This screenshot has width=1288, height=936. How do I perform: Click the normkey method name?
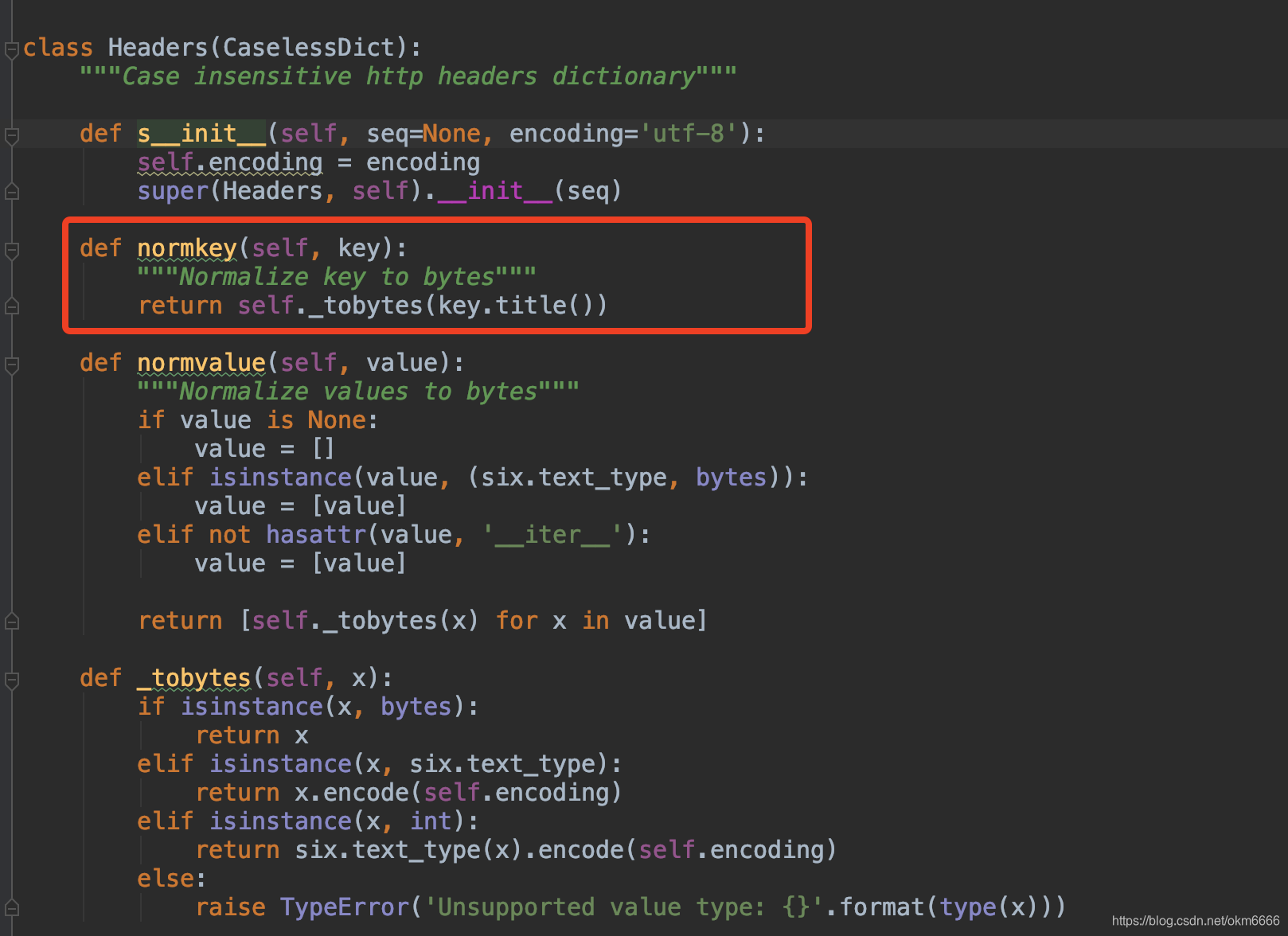(187, 248)
